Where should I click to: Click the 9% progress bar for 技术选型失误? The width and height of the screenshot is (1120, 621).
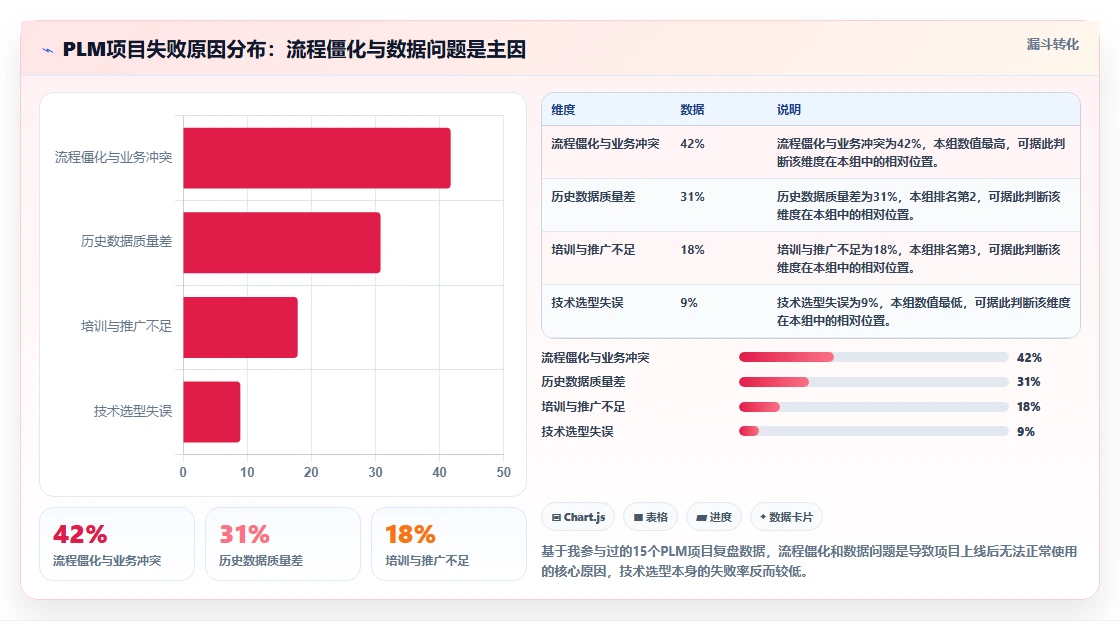(874, 431)
